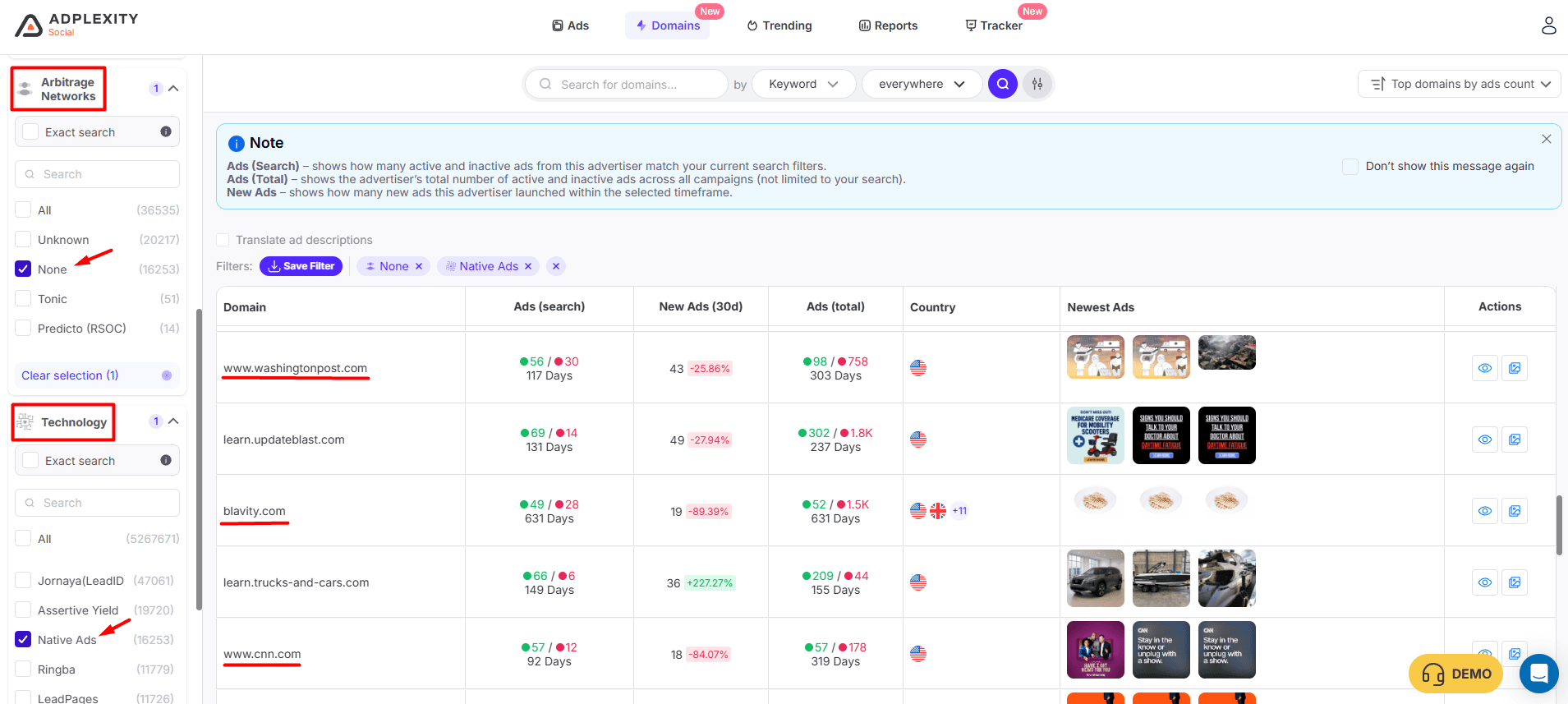1568x704 pixels.
Task: Remove the None filter chip
Action: [419, 266]
